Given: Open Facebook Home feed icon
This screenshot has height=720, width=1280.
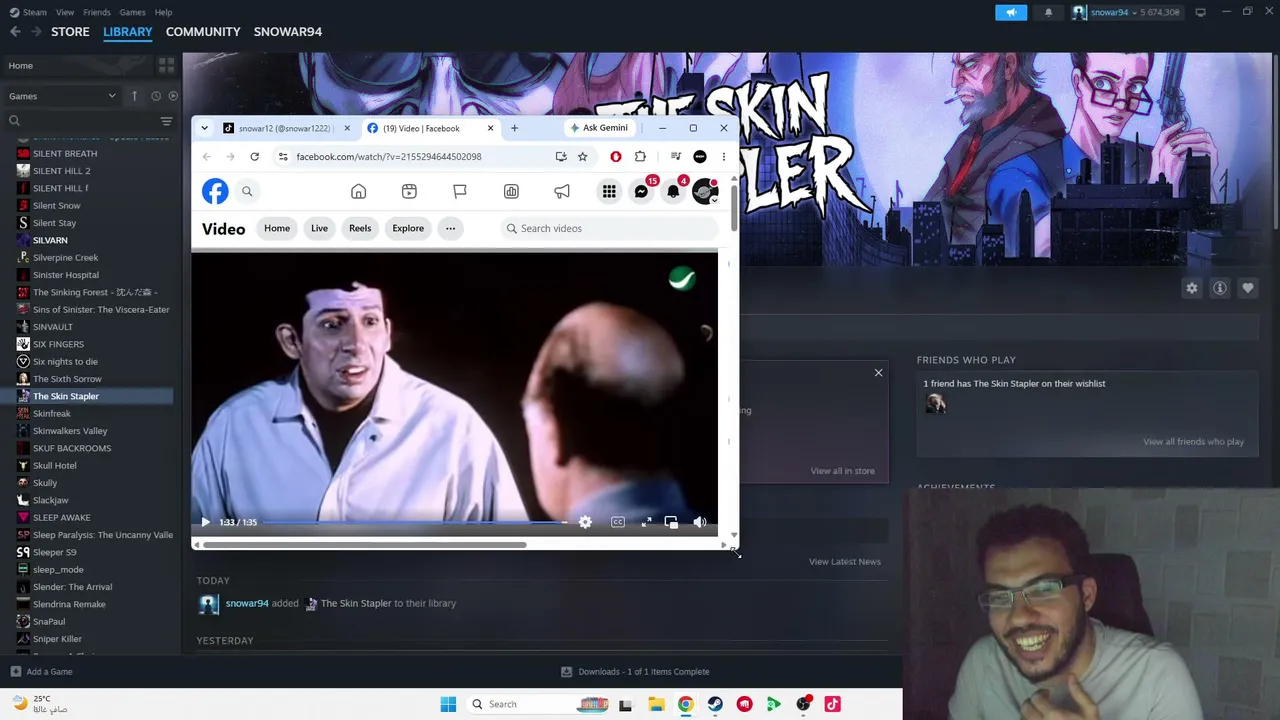Looking at the screenshot, I should pos(358,191).
